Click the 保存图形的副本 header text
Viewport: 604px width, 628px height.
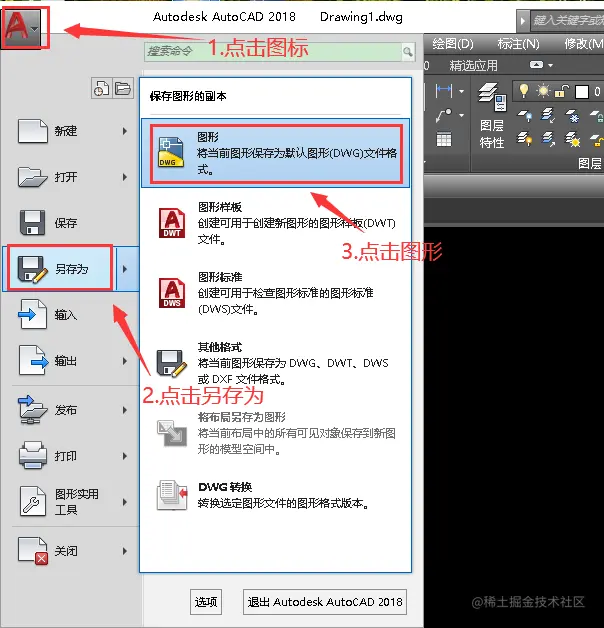(188, 96)
